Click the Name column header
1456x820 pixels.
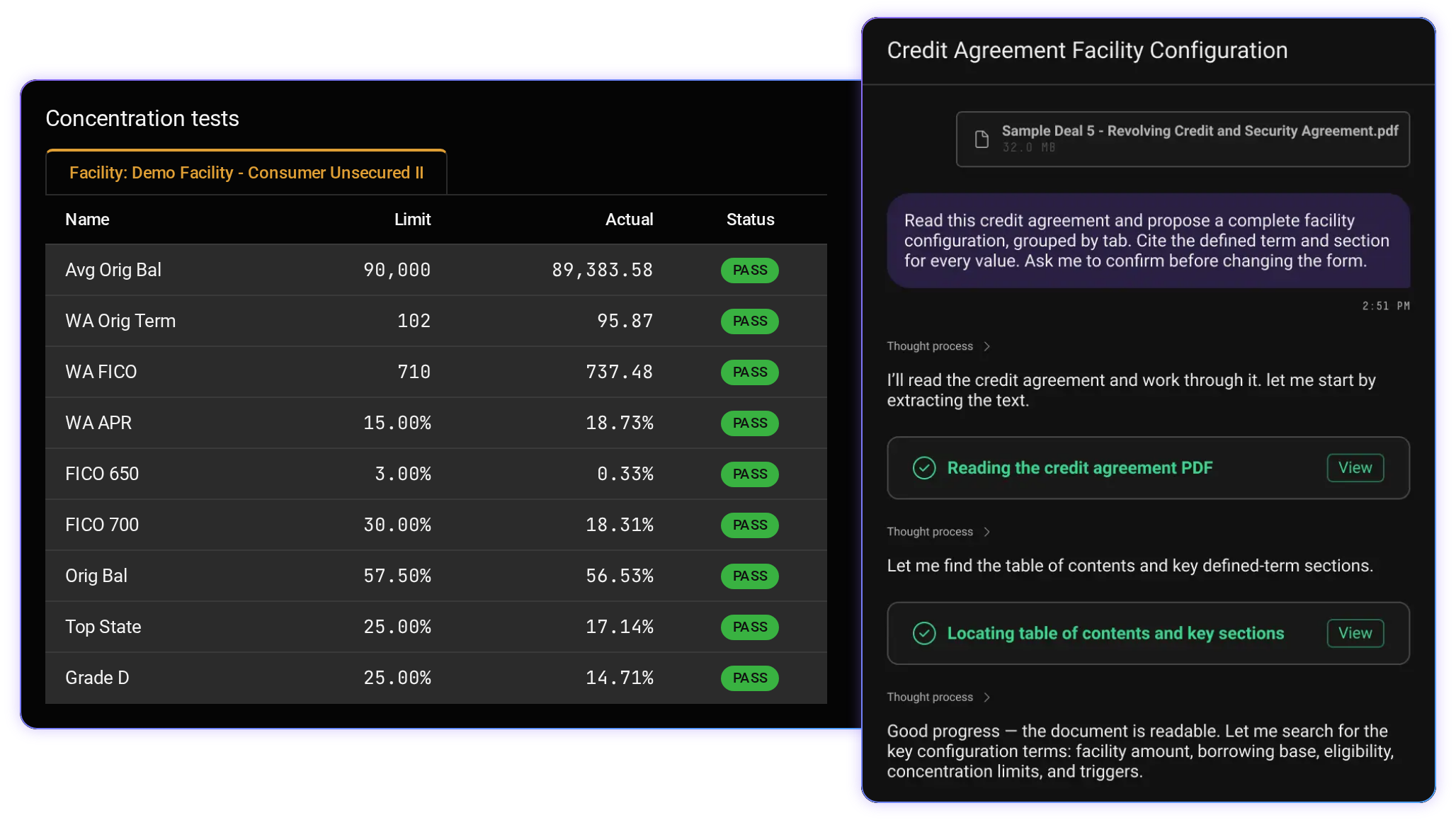[87, 220]
